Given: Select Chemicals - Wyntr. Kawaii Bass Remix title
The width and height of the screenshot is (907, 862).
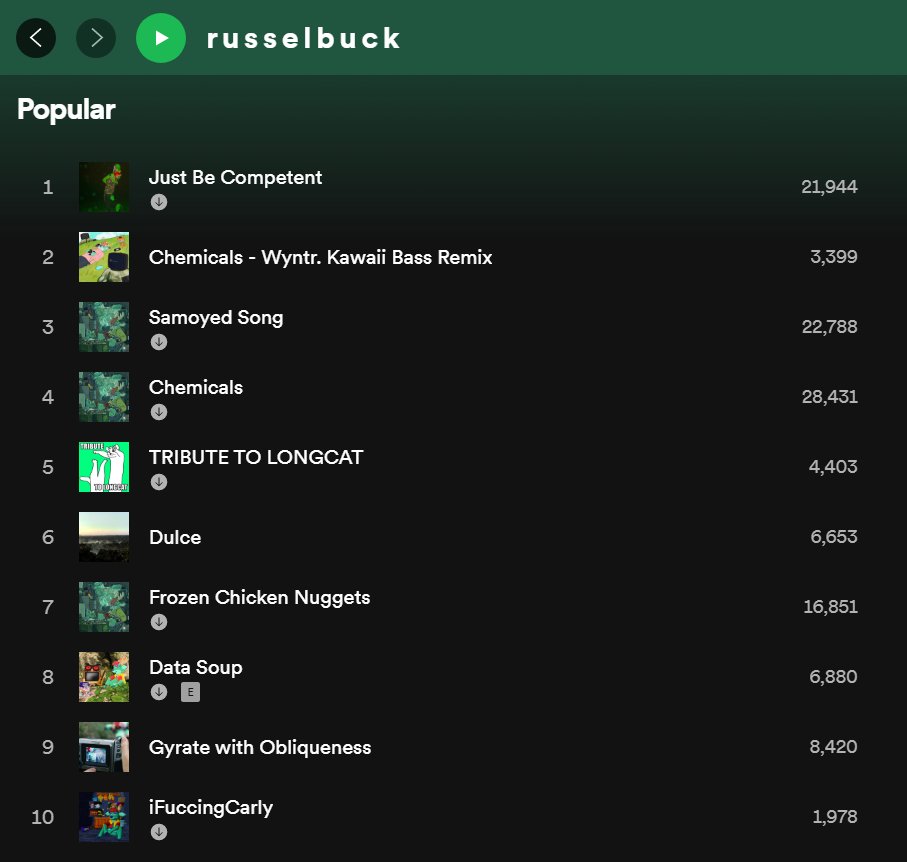Looking at the screenshot, I should [320, 257].
